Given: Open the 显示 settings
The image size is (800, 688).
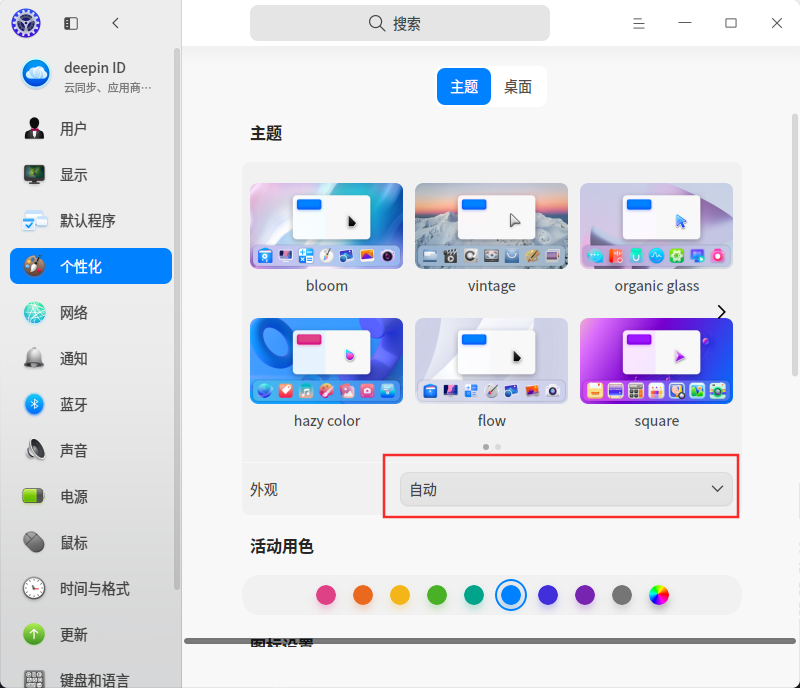Looking at the screenshot, I should tap(91, 175).
